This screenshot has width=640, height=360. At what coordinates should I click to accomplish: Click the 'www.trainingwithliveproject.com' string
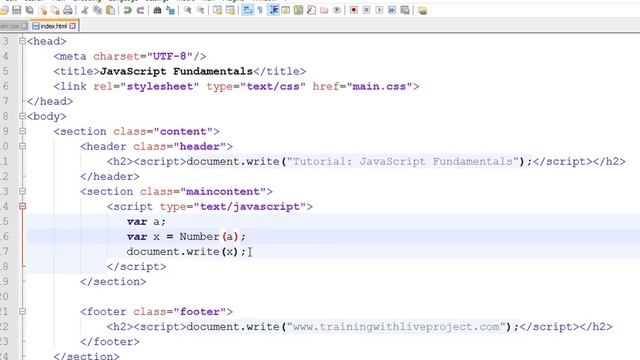(396, 327)
